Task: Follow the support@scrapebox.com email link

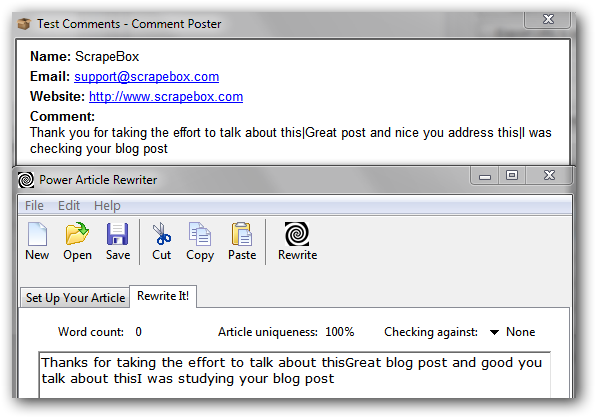Action: (146, 77)
